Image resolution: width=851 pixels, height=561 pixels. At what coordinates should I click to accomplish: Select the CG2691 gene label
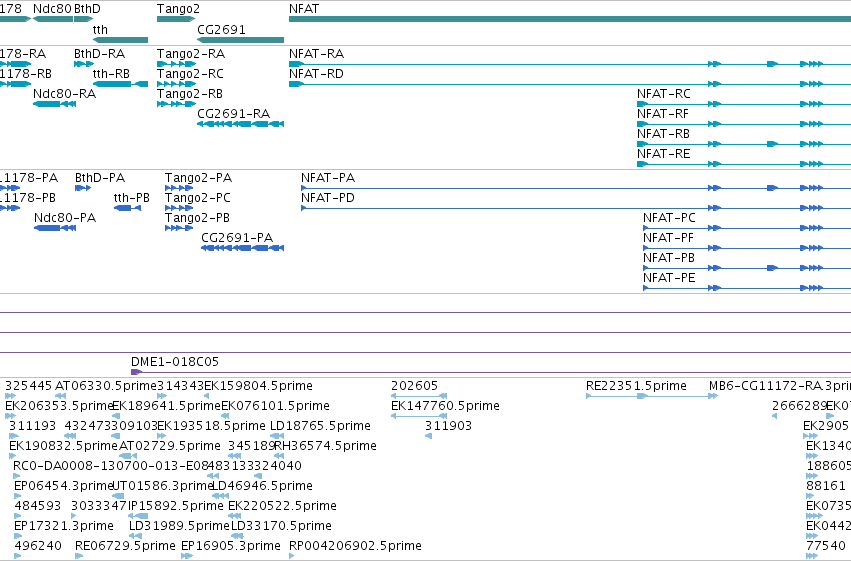coord(221,29)
